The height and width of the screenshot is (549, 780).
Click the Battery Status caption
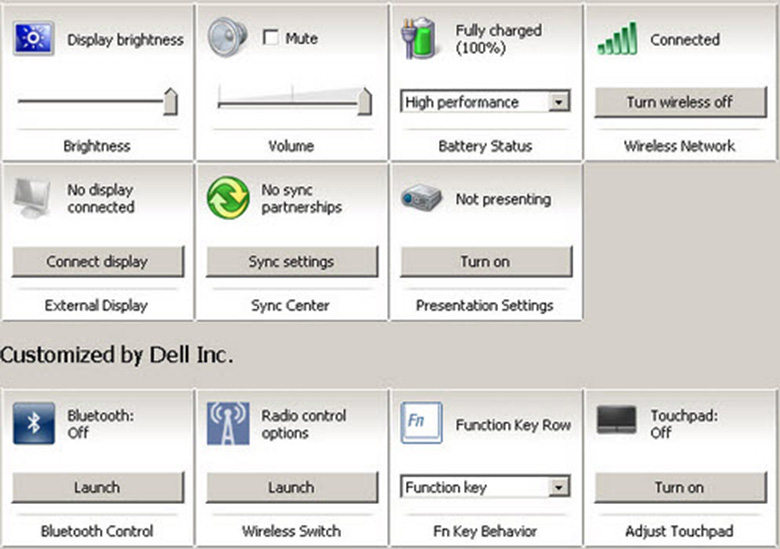[485, 146]
